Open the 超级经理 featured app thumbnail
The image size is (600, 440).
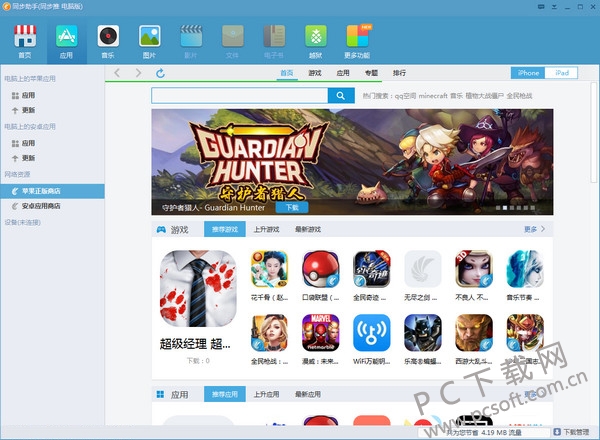point(198,288)
